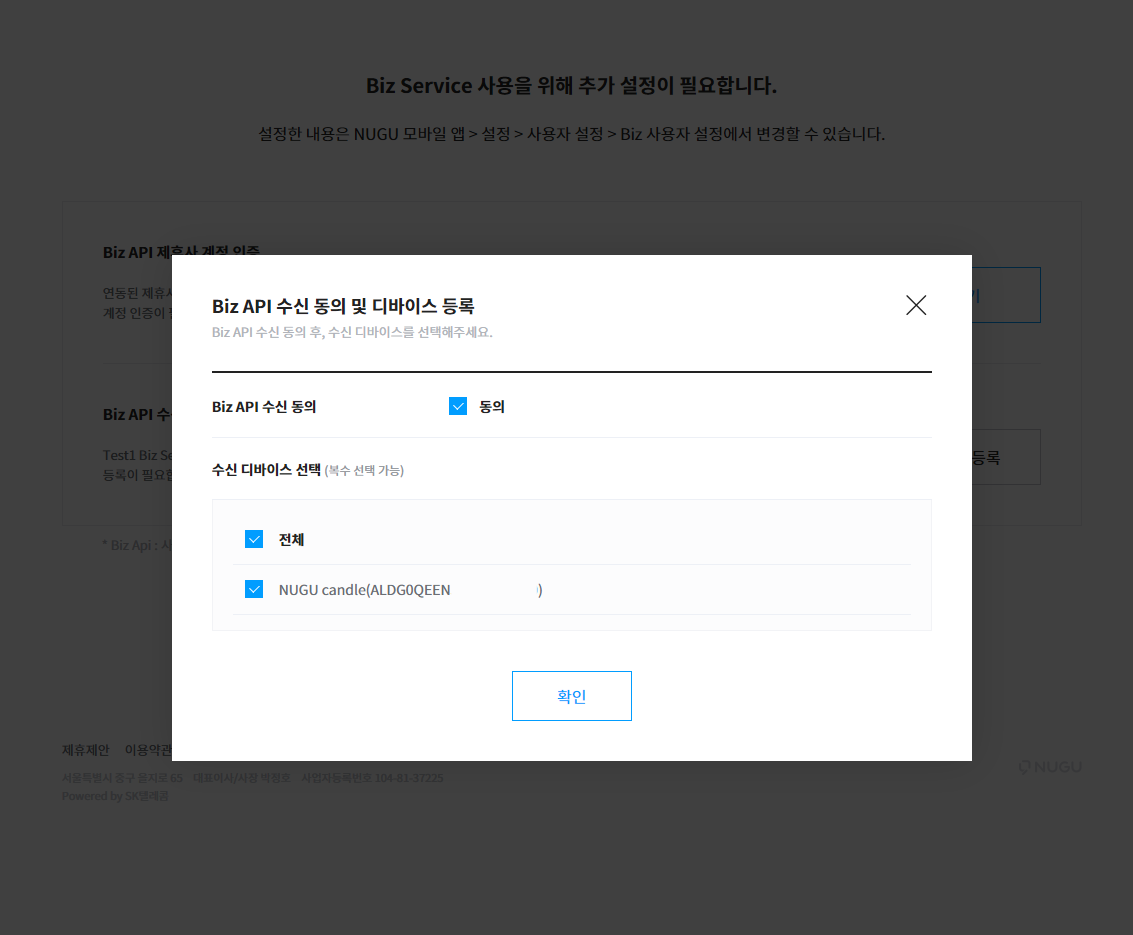Screen dimensions: 1133x935
Task: Click the Biz Service page main heading
Action: 571,85
